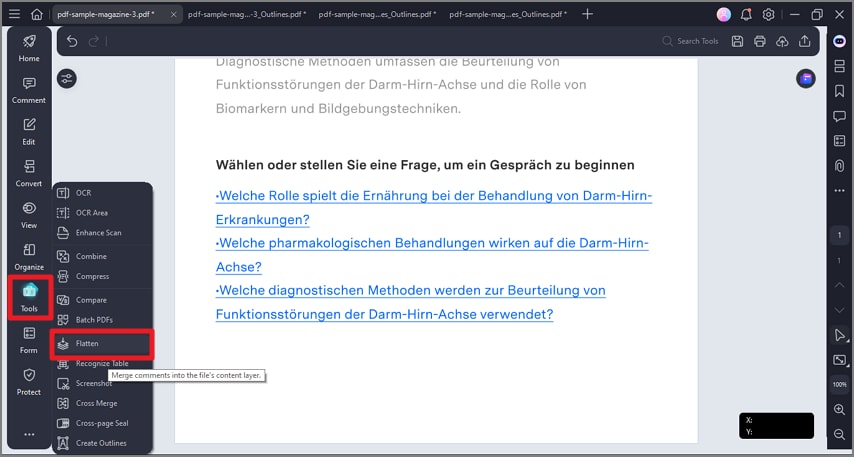Switch to third tab ending es_Outlines.pdf
The width and height of the screenshot is (854, 457).
tap(377, 15)
